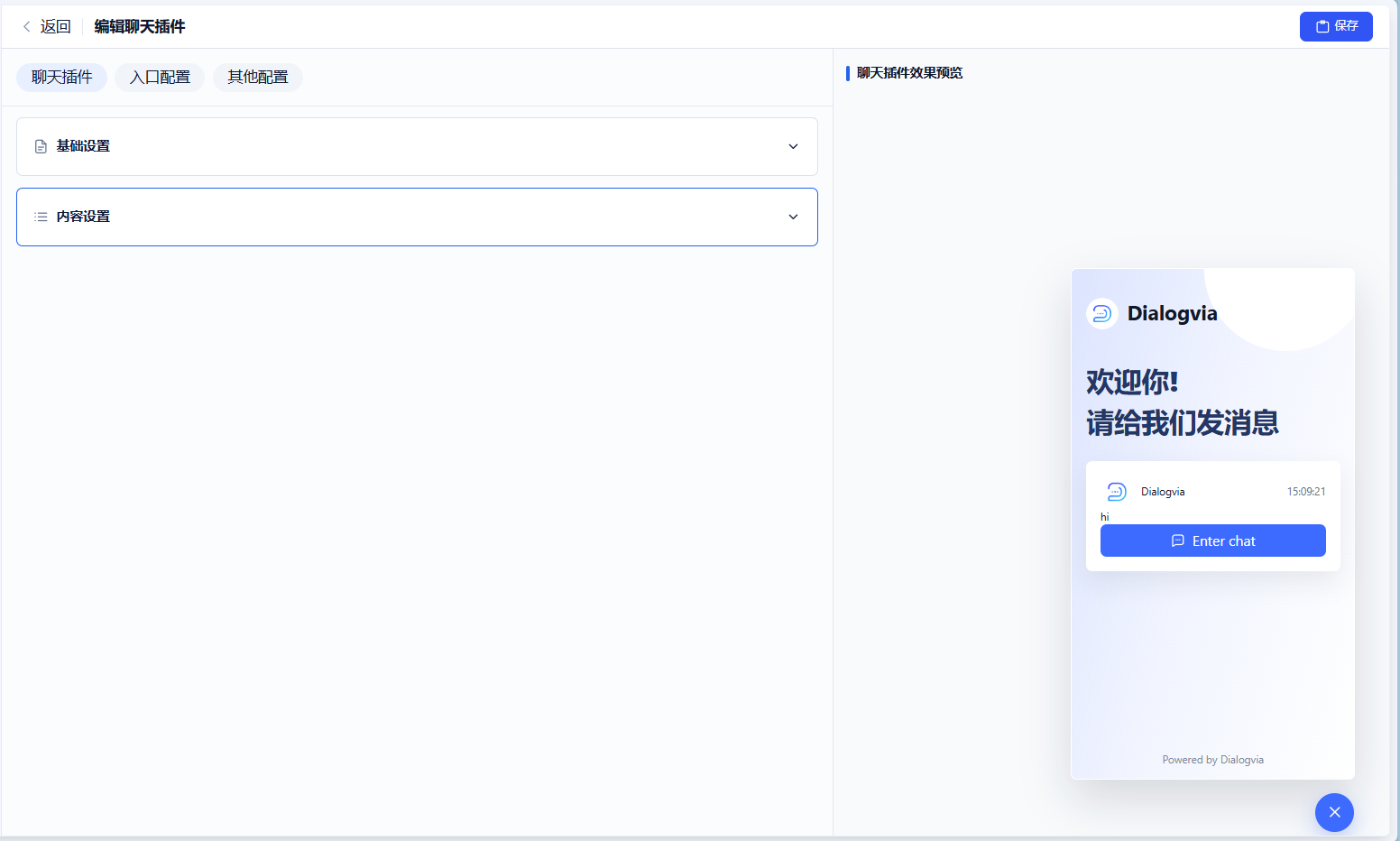This screenshot has width=1400, height=841.
Task: Click the 请给我们发消息 heading
Action: 1182,422
